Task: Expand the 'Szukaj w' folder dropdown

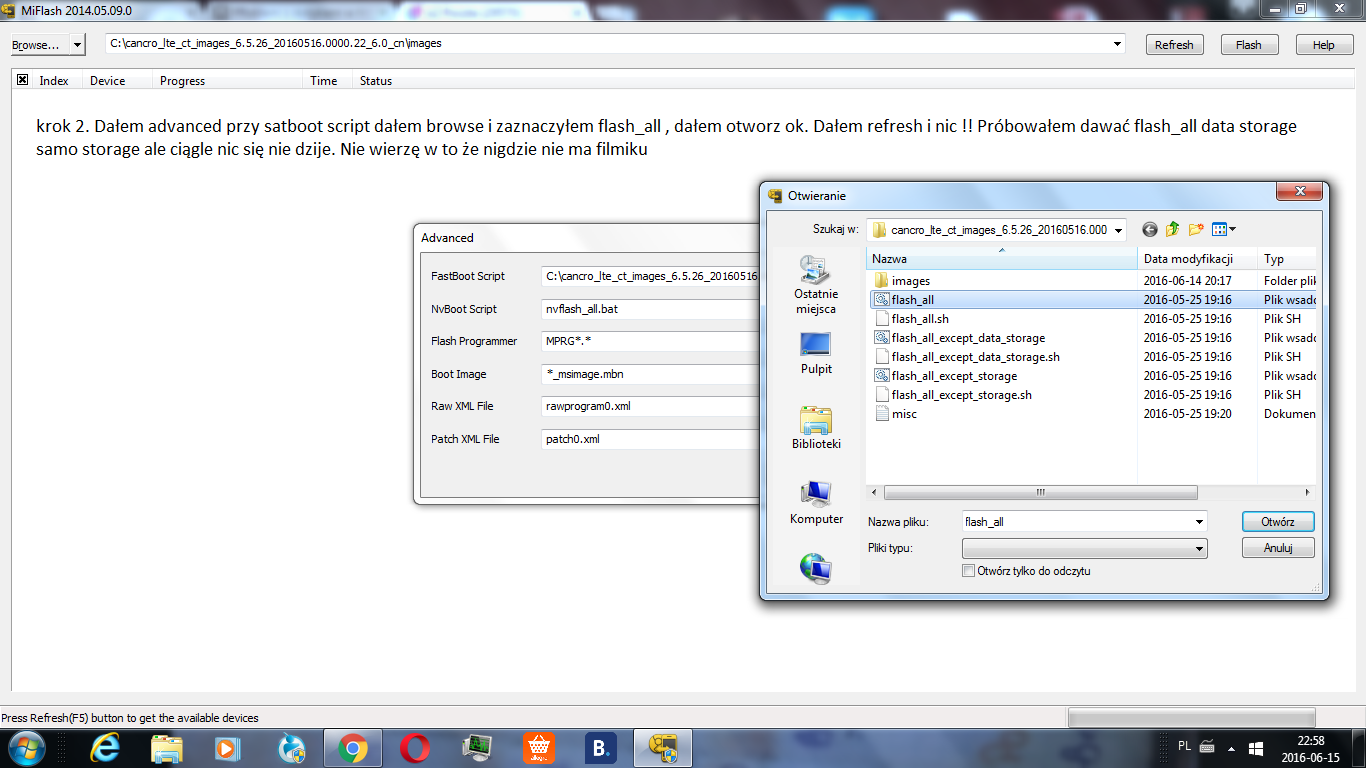Action: tap(1117, 230)
